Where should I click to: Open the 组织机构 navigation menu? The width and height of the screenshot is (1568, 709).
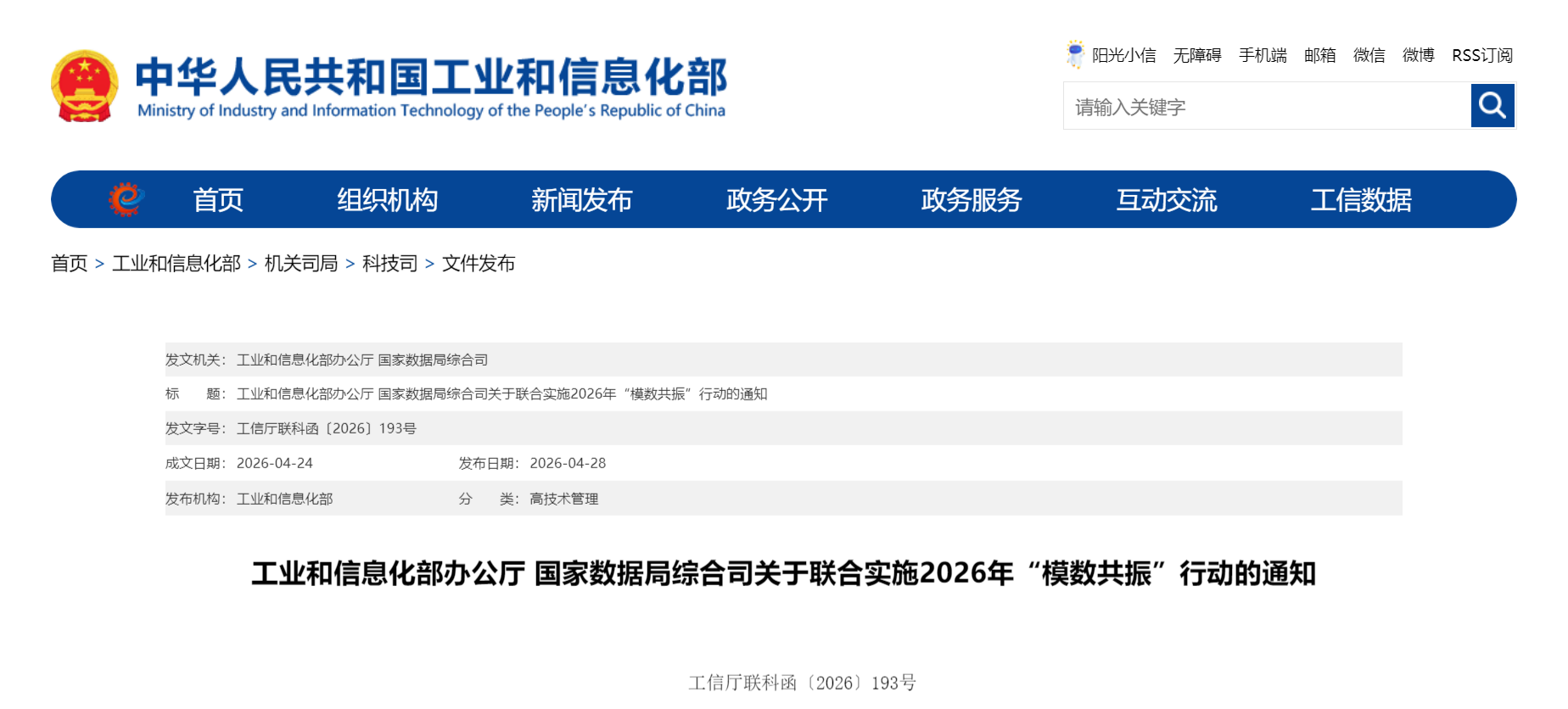(x=387, y=200)
